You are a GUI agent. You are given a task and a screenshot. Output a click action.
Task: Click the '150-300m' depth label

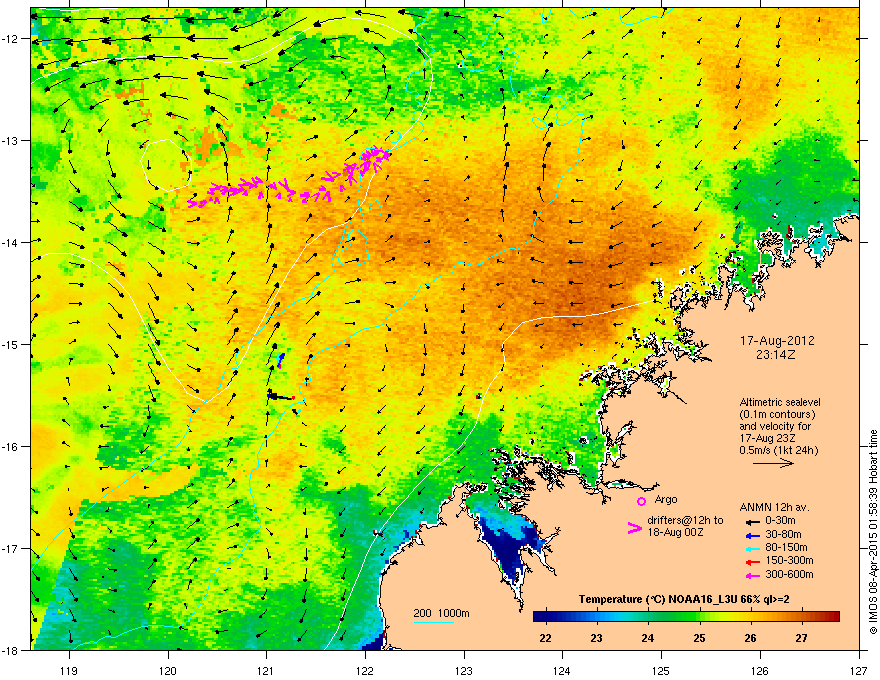point(789,560)
